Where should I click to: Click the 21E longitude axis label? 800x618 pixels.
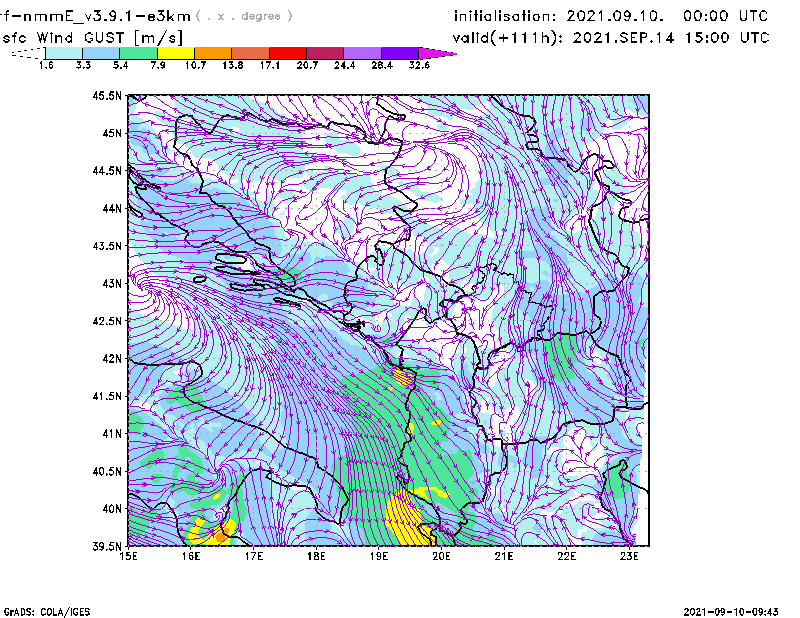504,556
